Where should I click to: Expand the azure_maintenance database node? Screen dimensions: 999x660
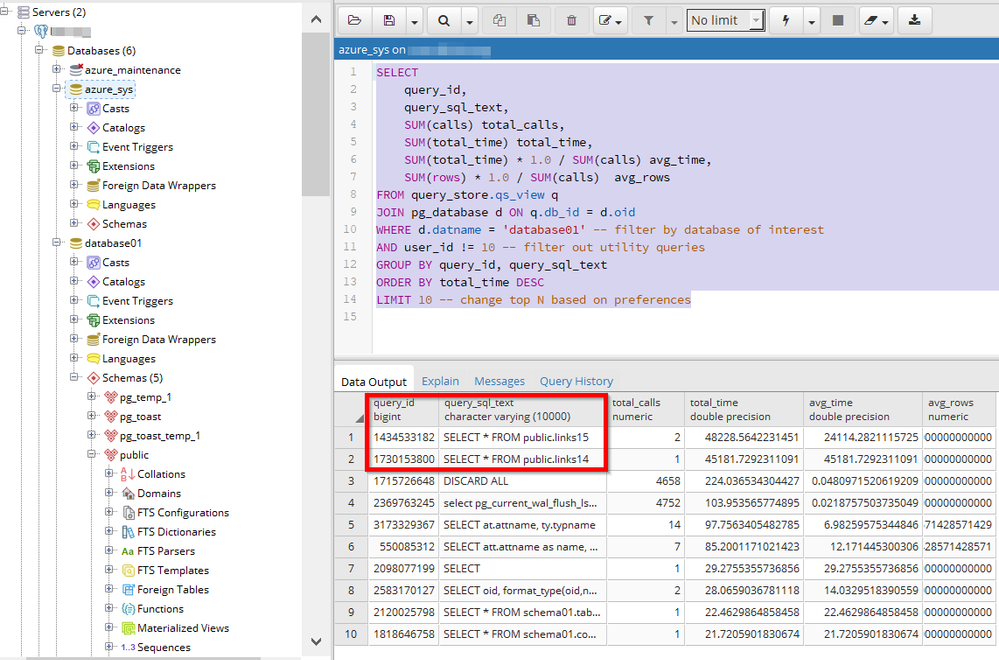[57, 70]
